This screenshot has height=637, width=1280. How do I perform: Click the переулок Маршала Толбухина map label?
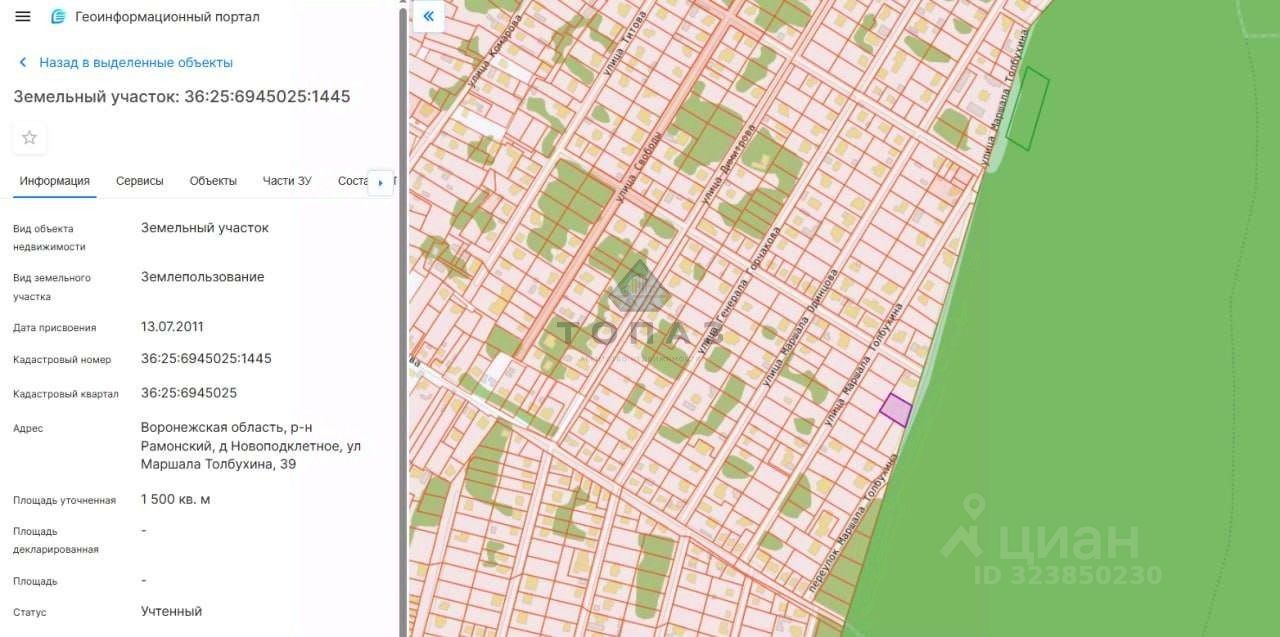coord(855,521)
